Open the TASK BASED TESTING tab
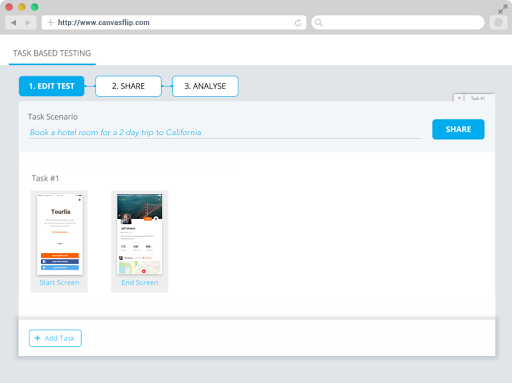This screenshot has height=383, width=512. click(x=52, y=53)
